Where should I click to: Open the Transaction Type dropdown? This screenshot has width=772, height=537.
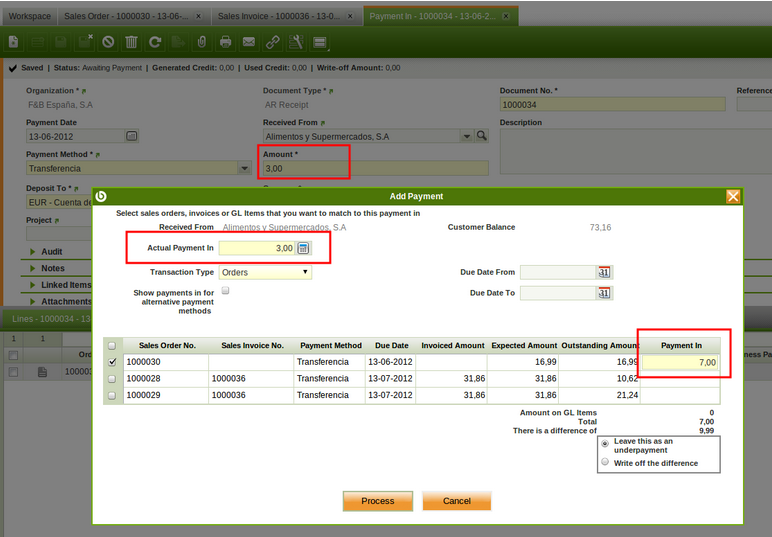tap(265, 272)
